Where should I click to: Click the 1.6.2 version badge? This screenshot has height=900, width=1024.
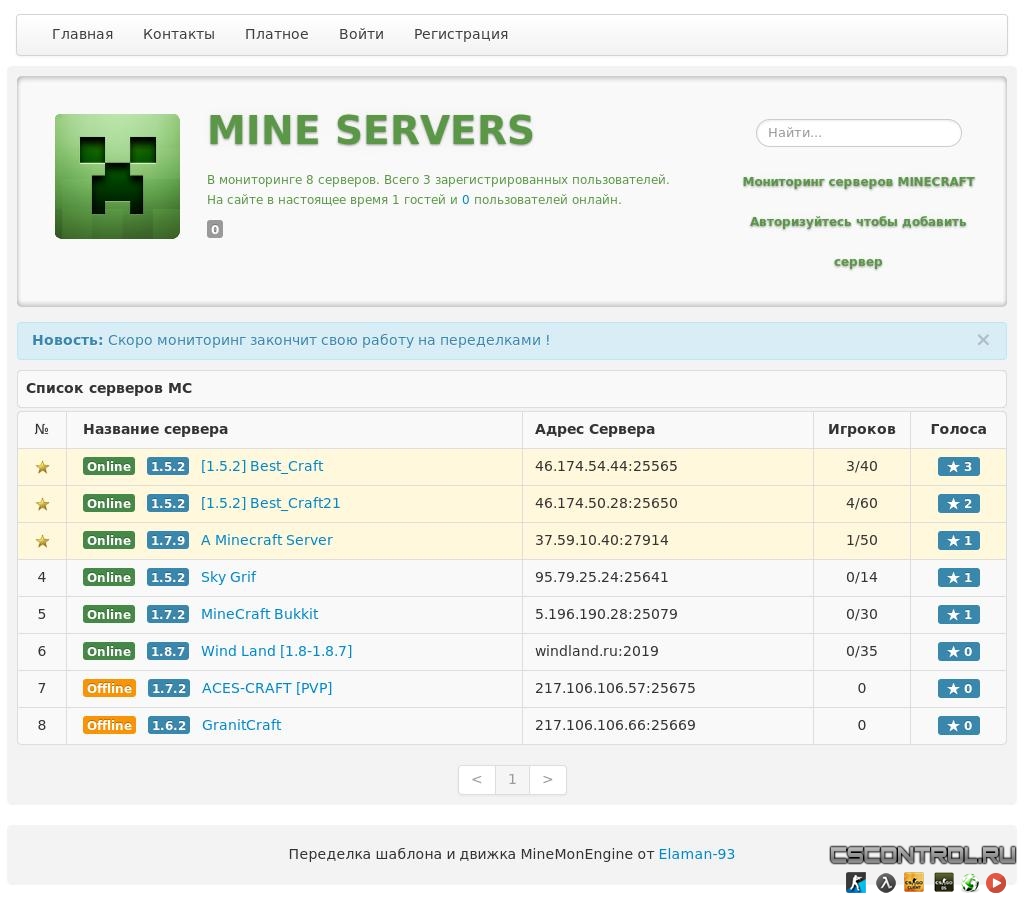[168, 726]
